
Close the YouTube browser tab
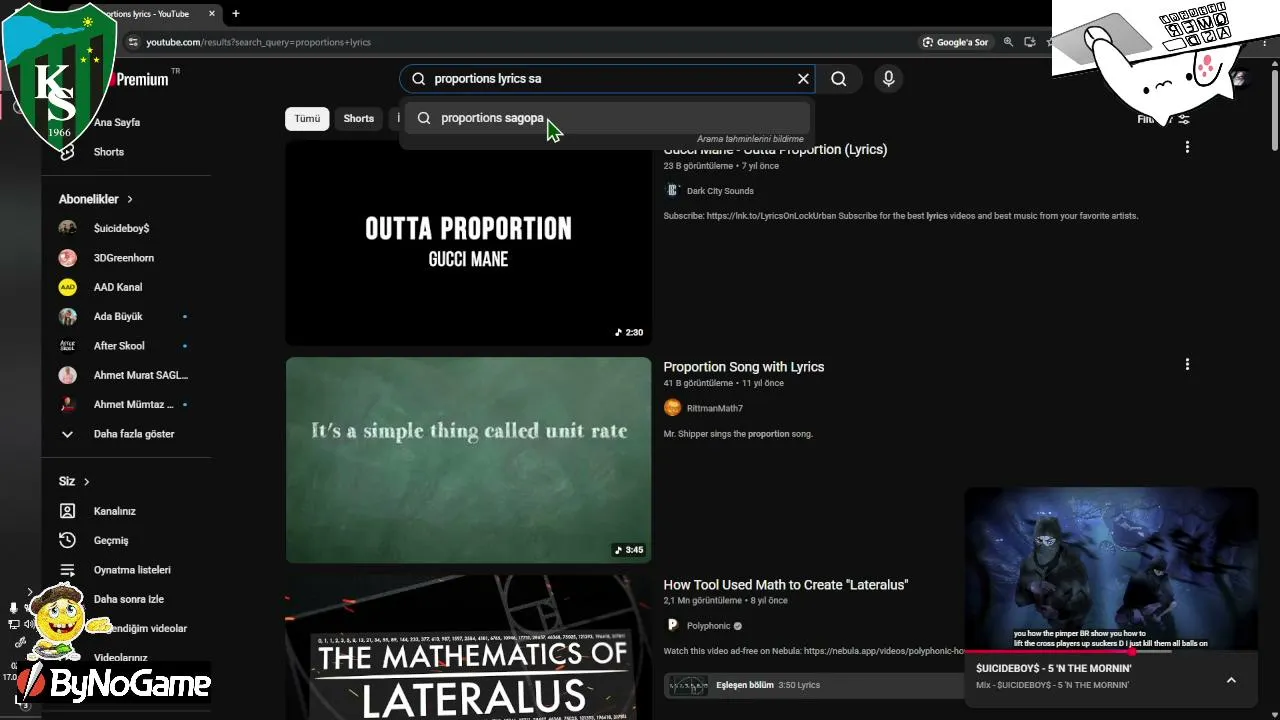coord(212,14)
